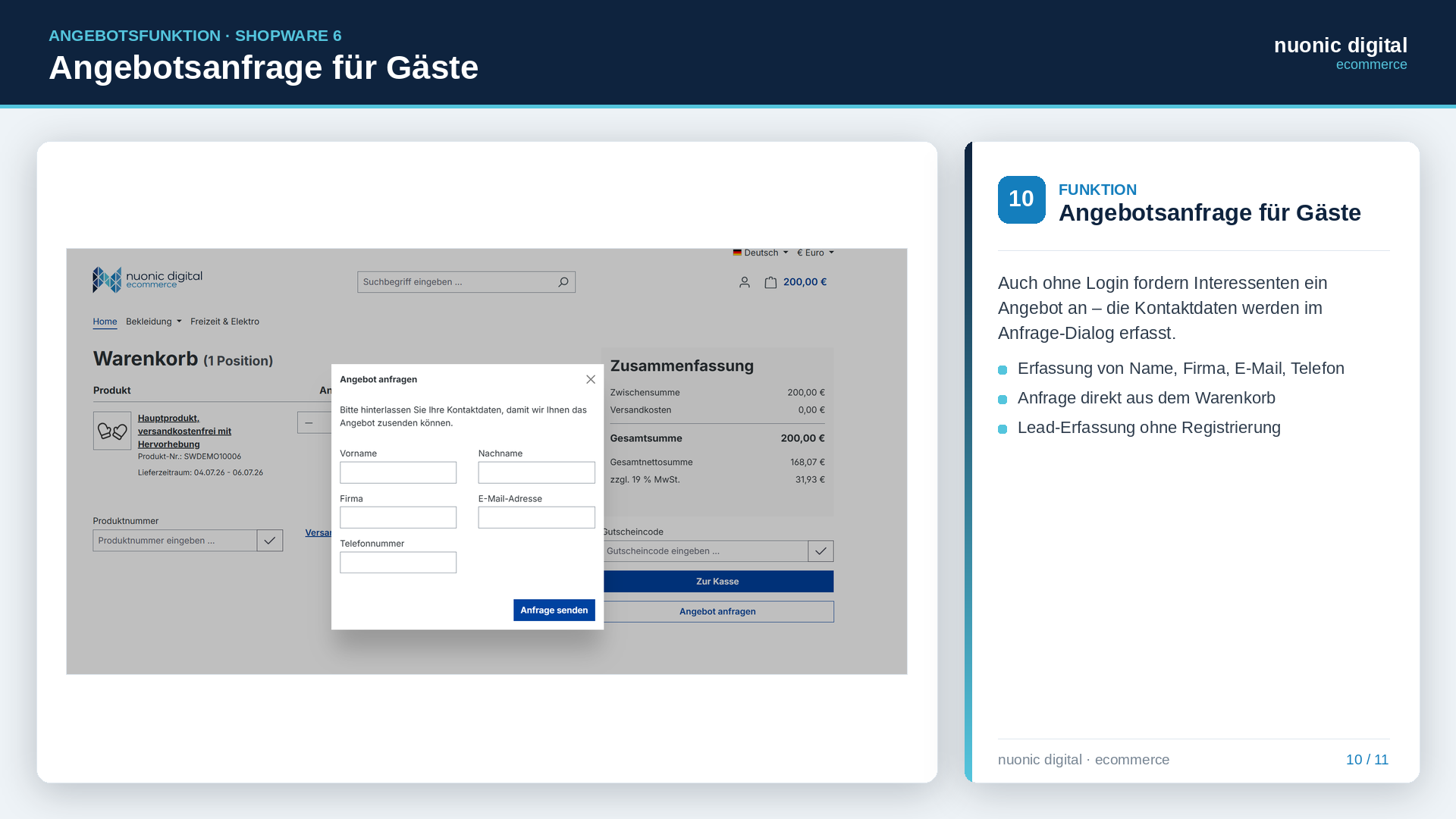
Task: Go to the Home navigation item
Action: 105,322
